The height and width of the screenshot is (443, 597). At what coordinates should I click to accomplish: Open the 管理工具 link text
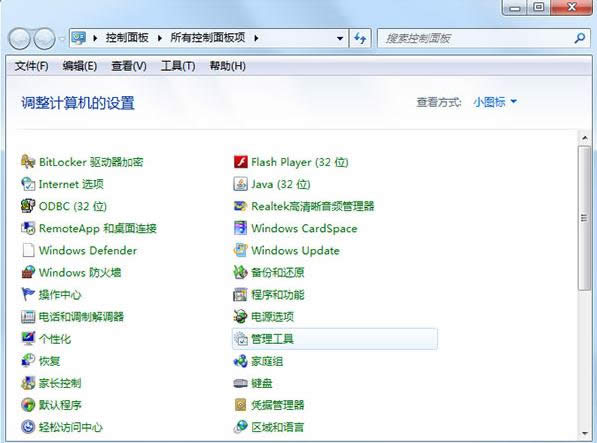tap(273, 338)
